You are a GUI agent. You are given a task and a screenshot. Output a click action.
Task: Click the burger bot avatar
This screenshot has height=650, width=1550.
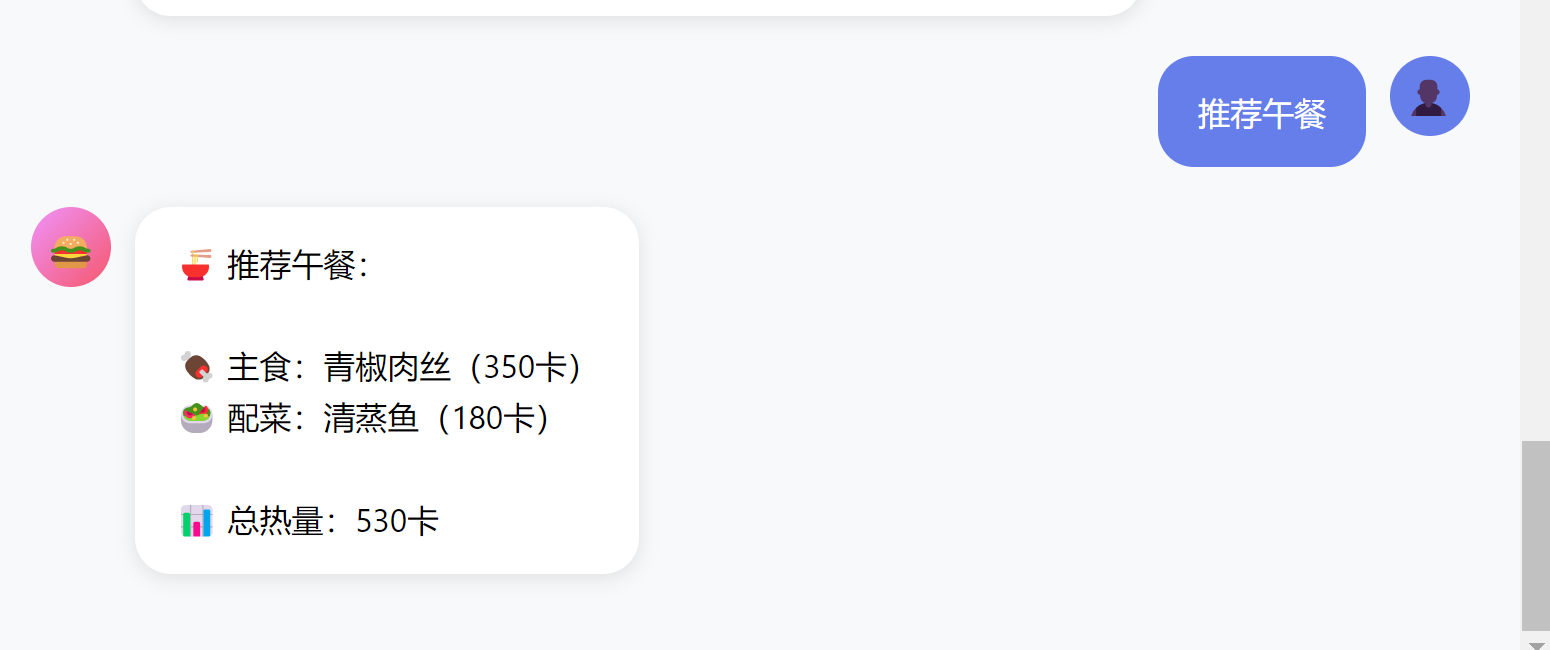pyautogui.click(x=71, y=247)
